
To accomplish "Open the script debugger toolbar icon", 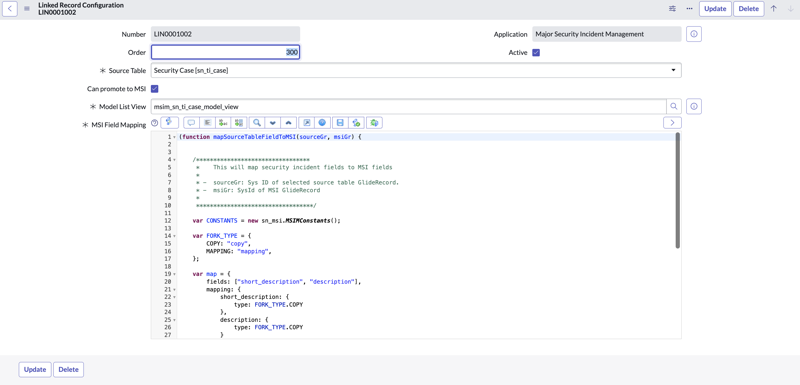I will (374, 122).
